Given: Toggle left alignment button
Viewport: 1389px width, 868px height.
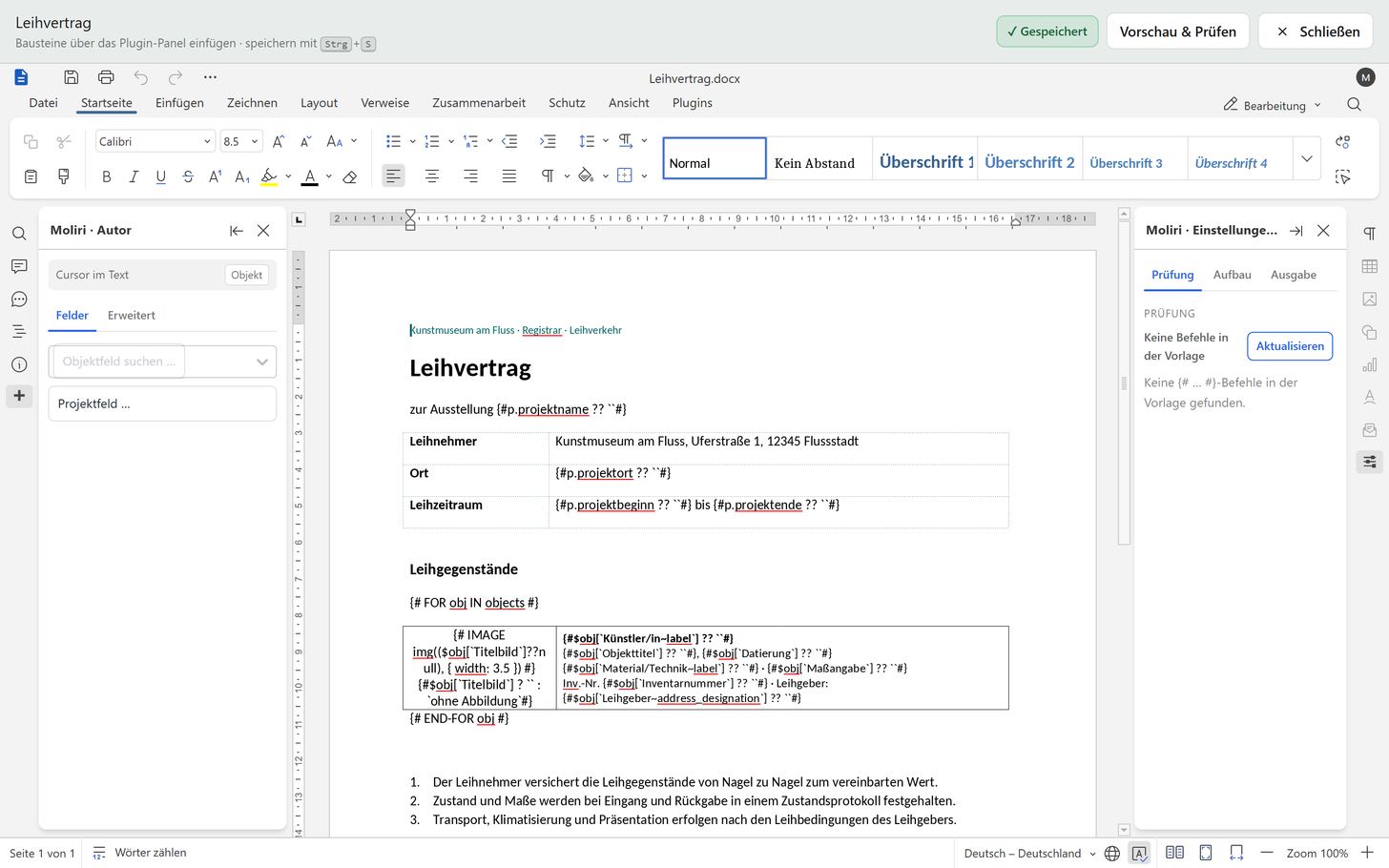Looking at the screenshot, I should click(393, 176).
